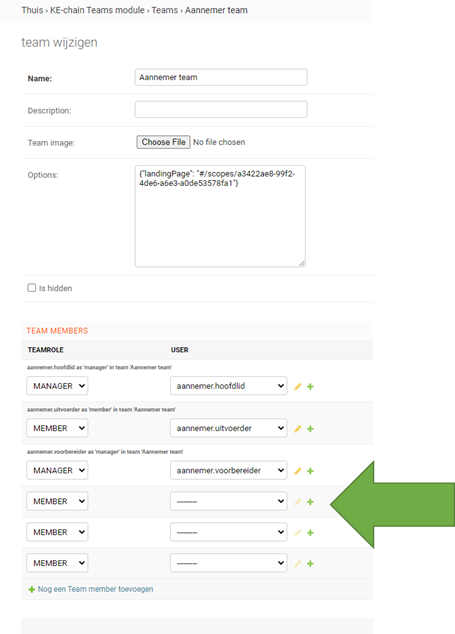The image size is (455, 634).
Task: Click green plus beside aannemer.voorbereider
Action: click(310, 471)
